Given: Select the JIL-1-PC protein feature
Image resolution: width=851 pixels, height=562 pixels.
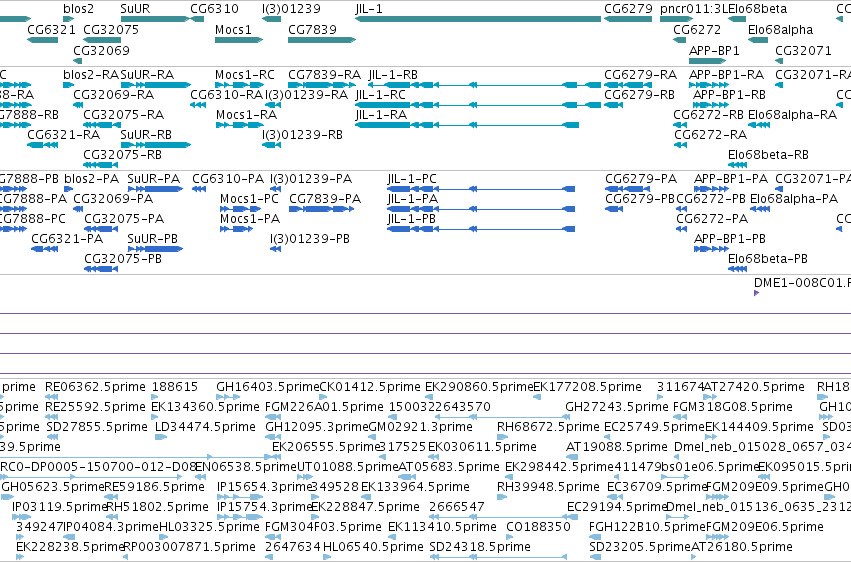Looking at the screenshot, I should [x=481, y=189].
